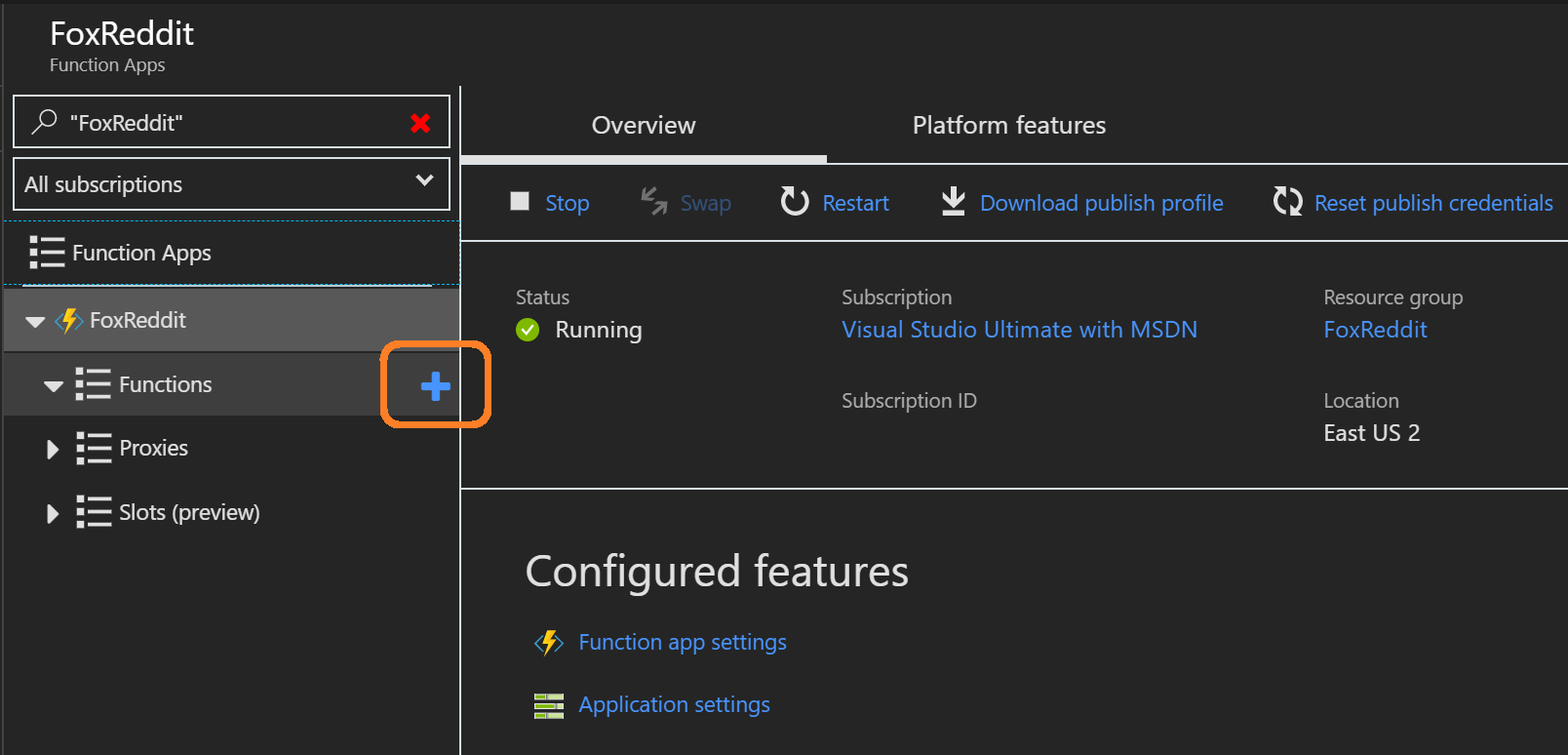Image resolution: width=1568 pixels, height=755 pixels.
Task: Select the Proxies tree item label
Action: point(153,448)
